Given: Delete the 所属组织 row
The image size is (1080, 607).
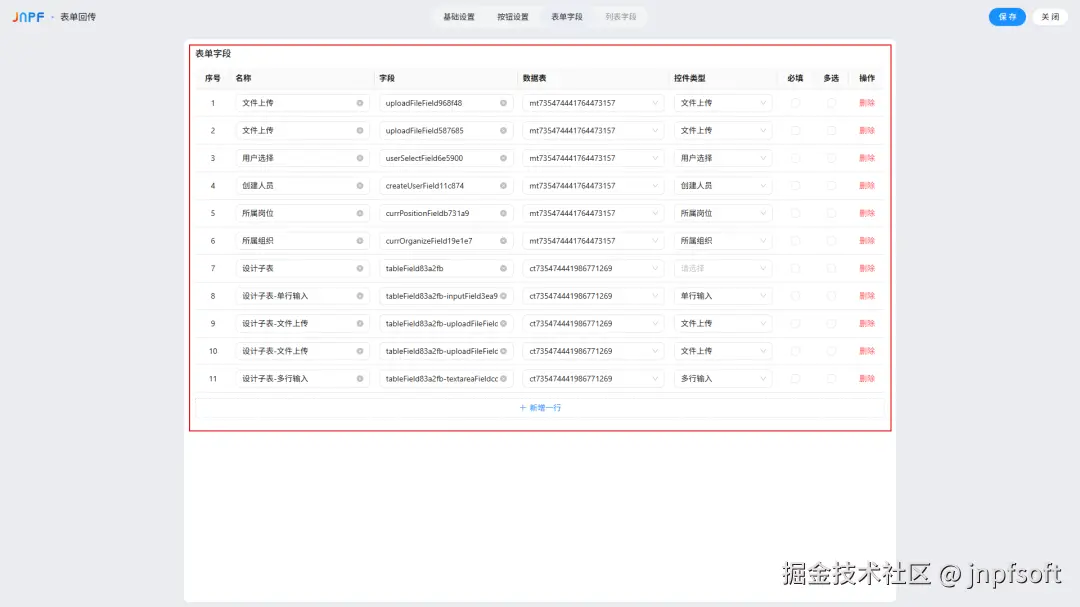Looking at the screenshot, I should [x=866, y=241].
